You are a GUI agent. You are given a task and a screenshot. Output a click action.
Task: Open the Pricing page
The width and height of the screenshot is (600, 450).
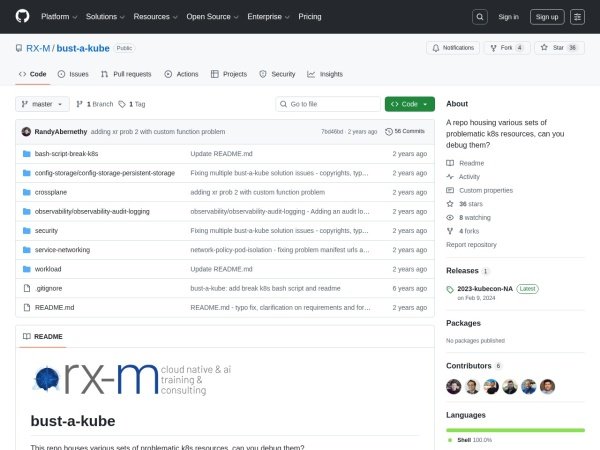310,17
